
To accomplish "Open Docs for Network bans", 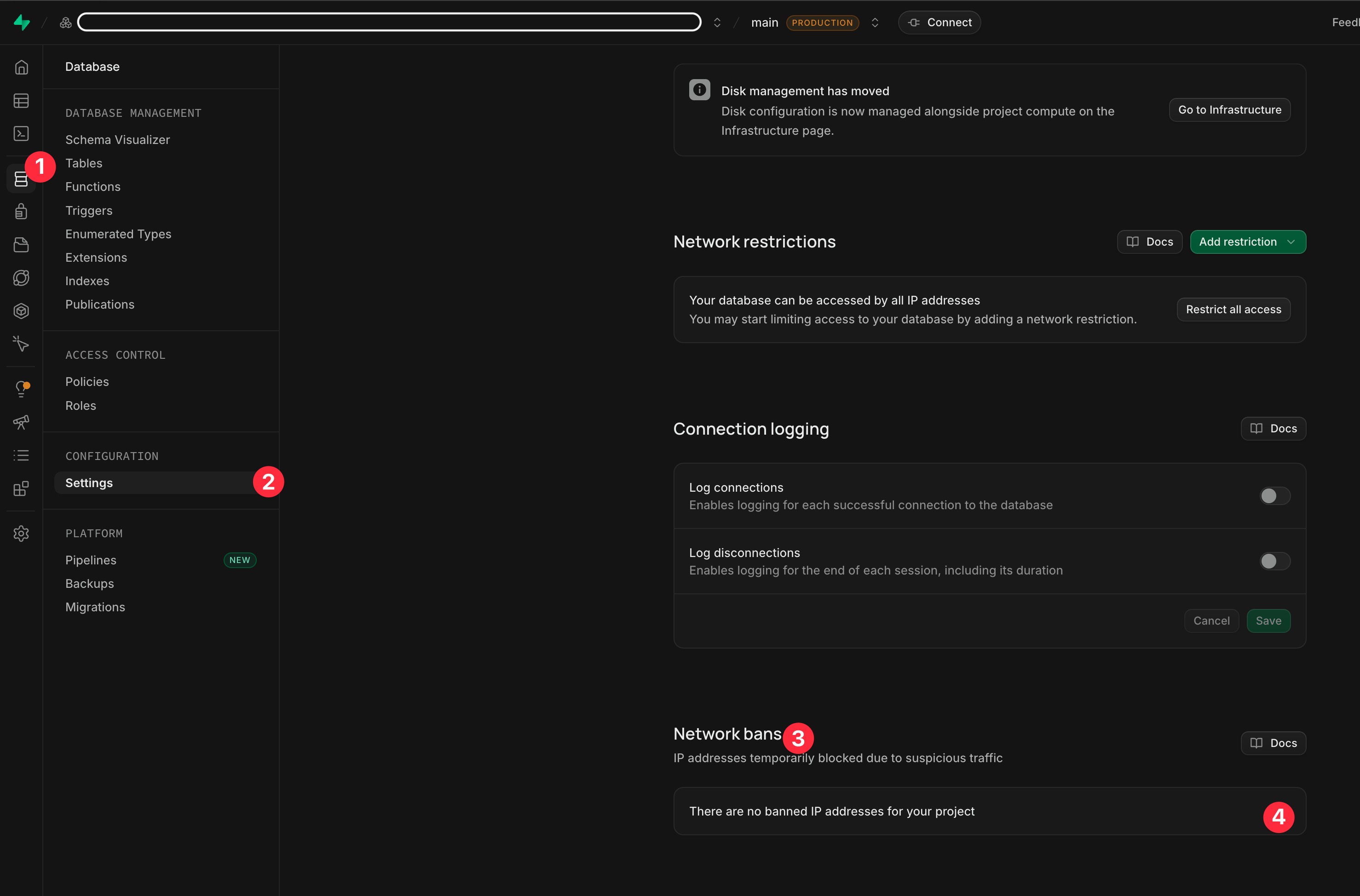I will pyautogui.click(x=1273, y=743).
